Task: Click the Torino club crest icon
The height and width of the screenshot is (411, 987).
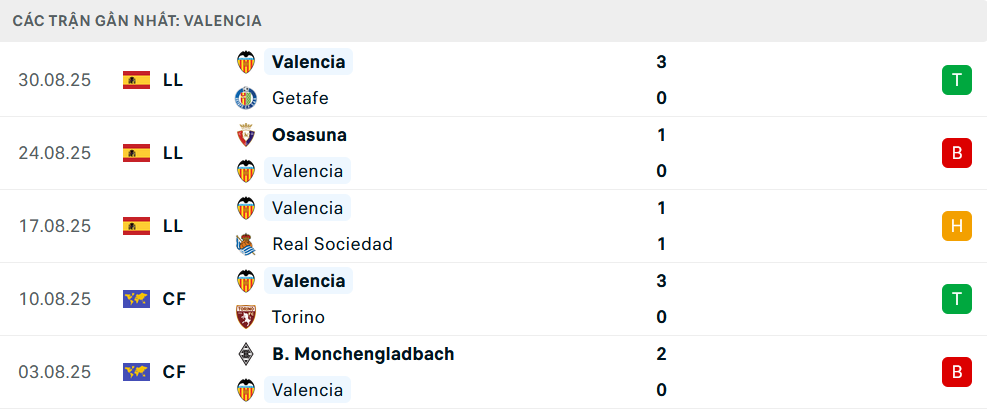Action: 245,317
